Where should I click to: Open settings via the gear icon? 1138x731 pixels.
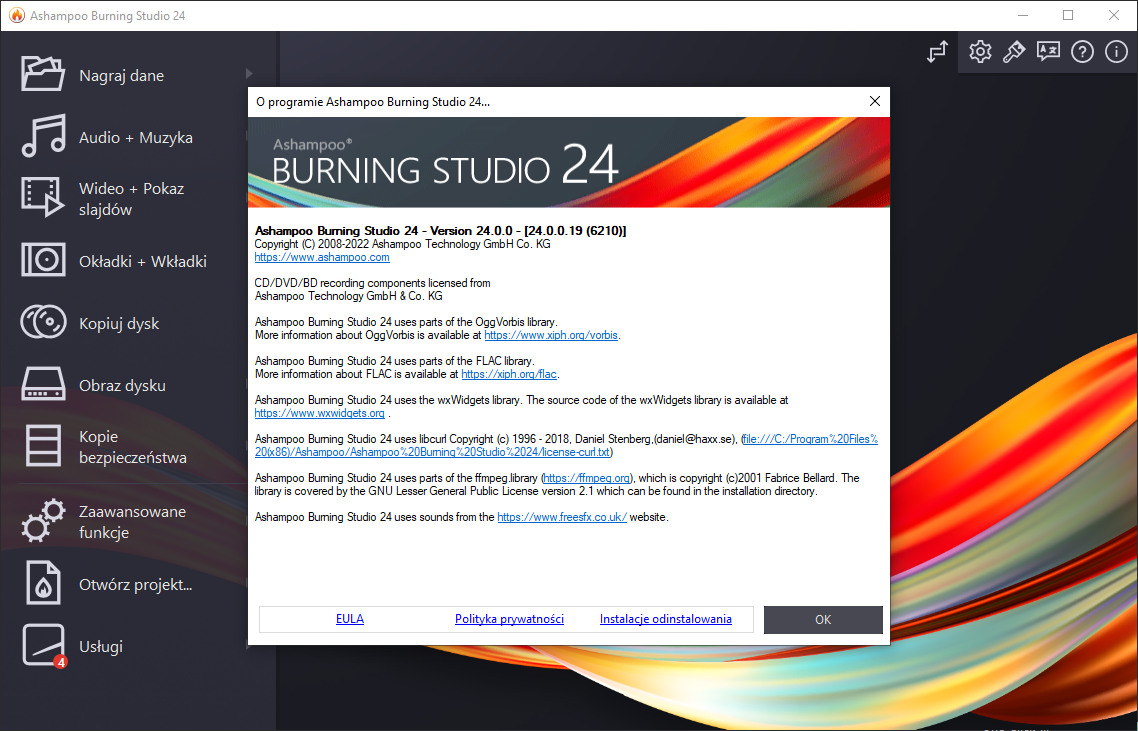980,52
